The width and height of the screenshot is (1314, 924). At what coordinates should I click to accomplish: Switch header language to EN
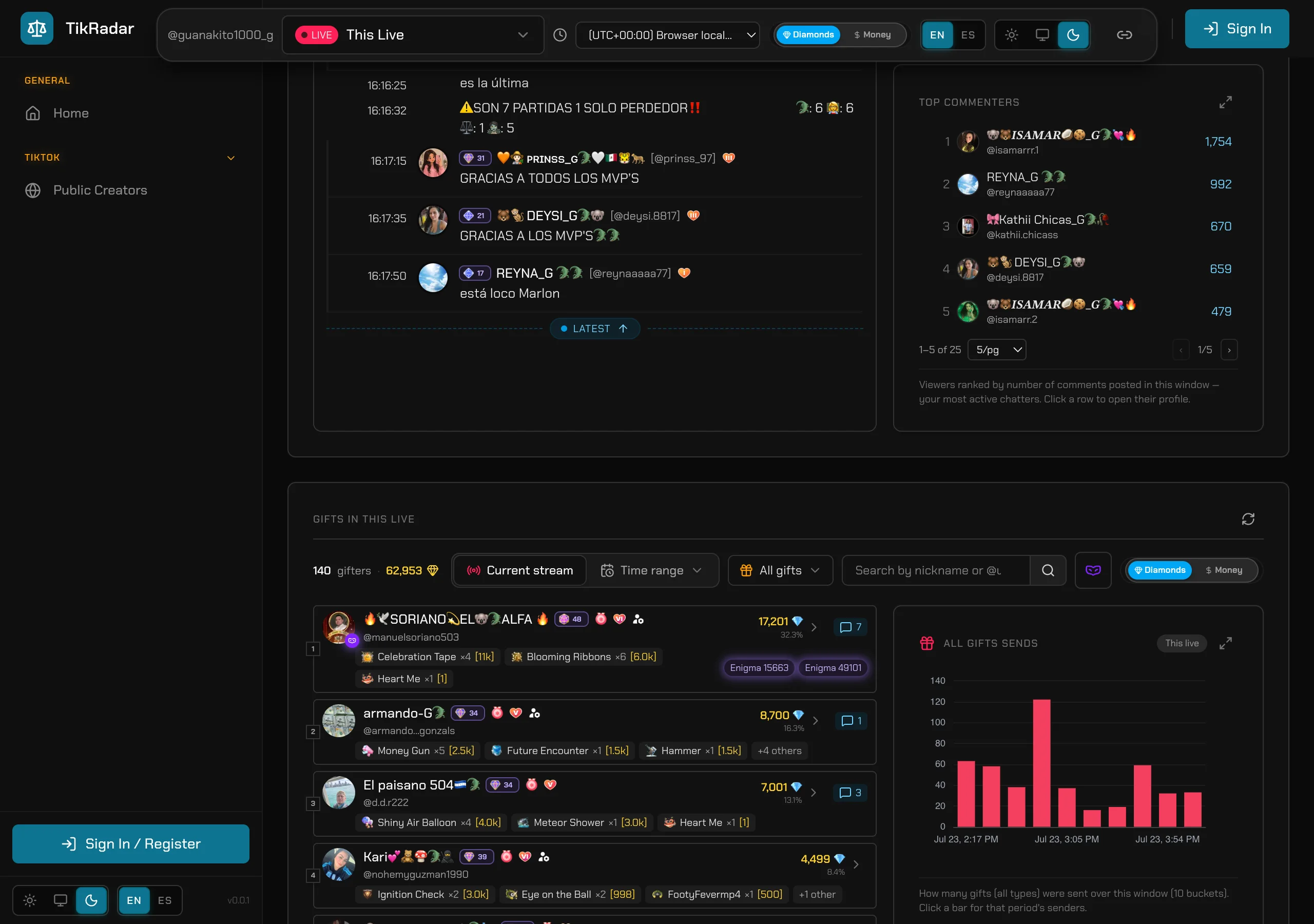pyautogui.click(x=937, y=35)
